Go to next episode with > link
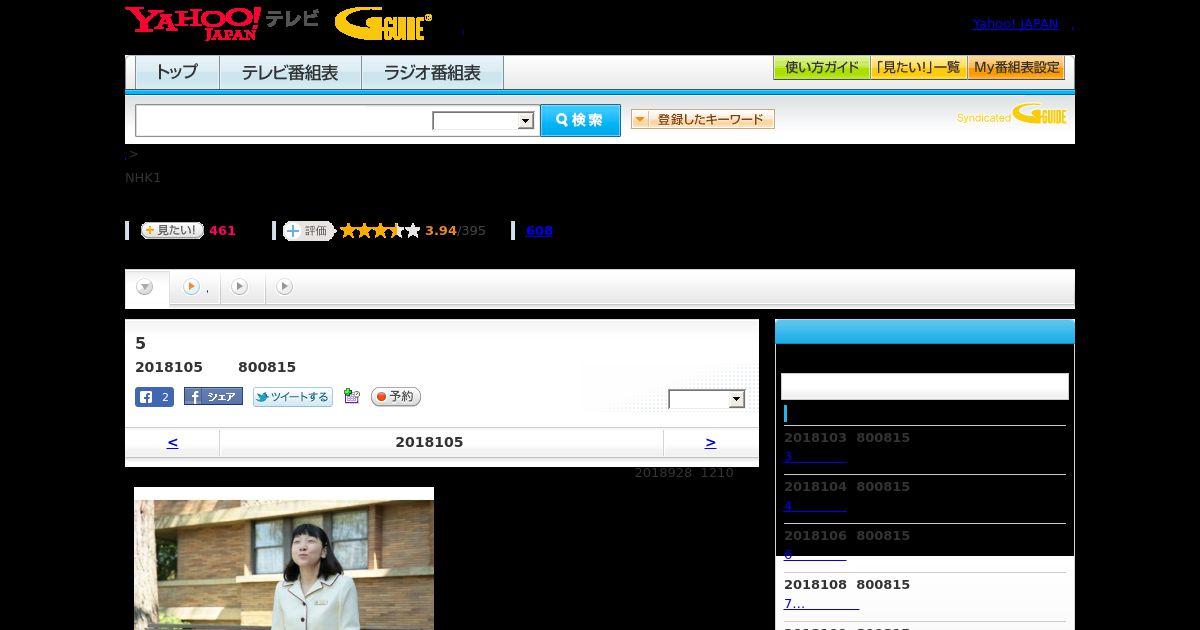This screenshot has height=630, width=1200. click(710, 442)
